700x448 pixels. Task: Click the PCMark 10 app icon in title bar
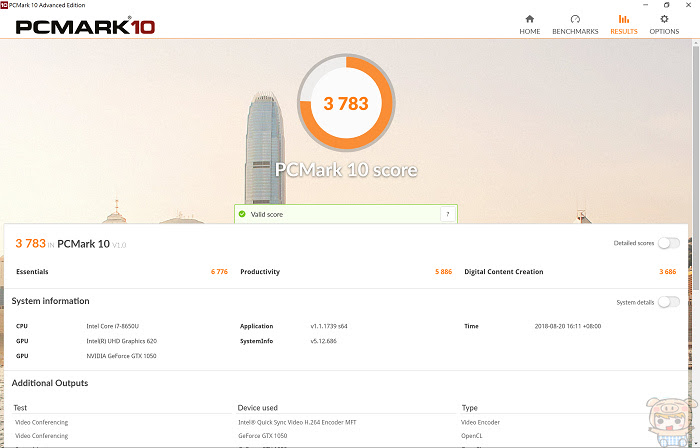point(4,5)
